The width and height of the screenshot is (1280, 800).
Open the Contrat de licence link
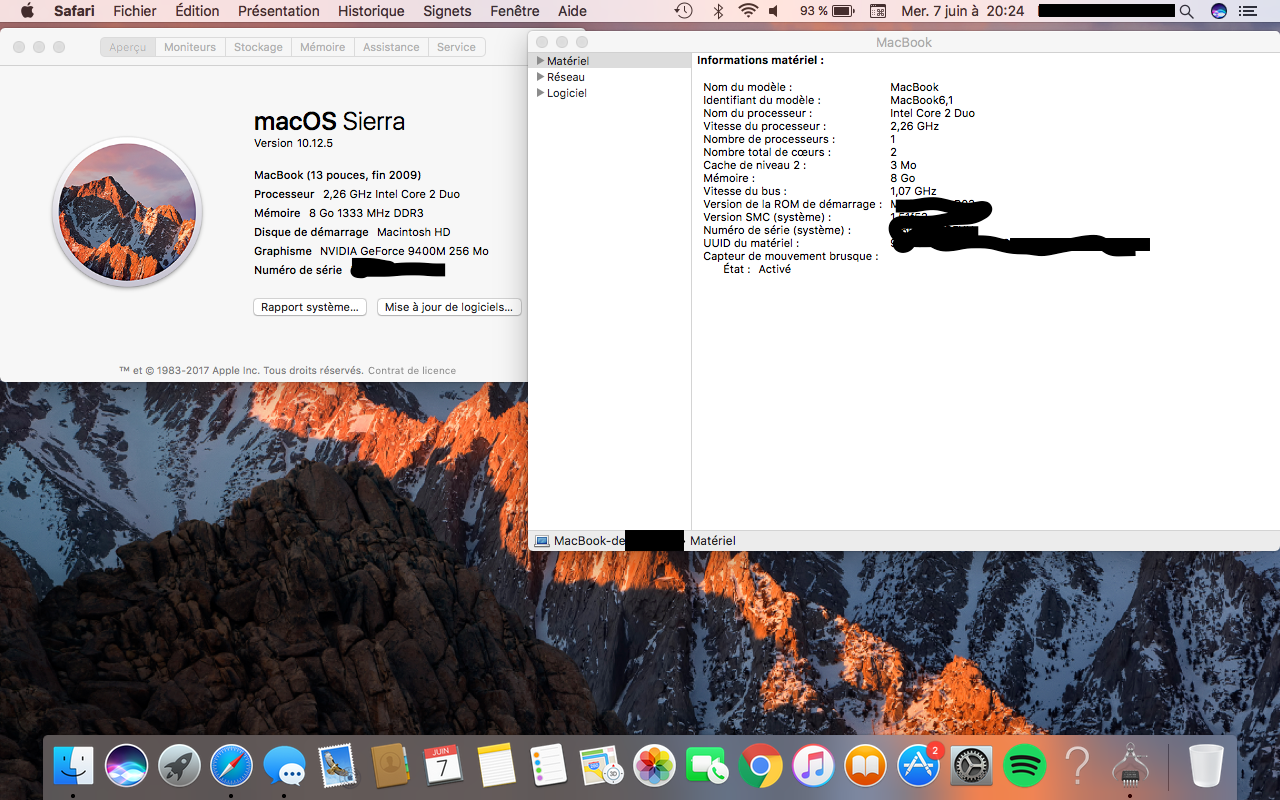(x=412, y=371)
